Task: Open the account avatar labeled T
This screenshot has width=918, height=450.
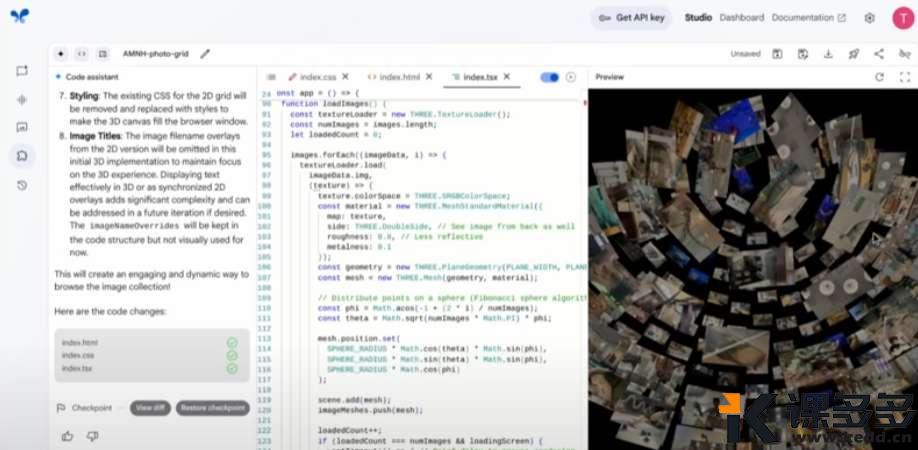Action: 903,18
